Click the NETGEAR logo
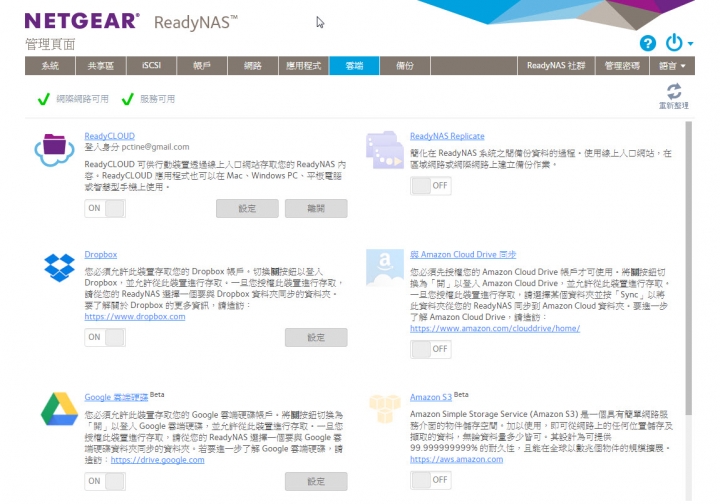Viewport: 720px width, 504px height. tap(81, 21)
